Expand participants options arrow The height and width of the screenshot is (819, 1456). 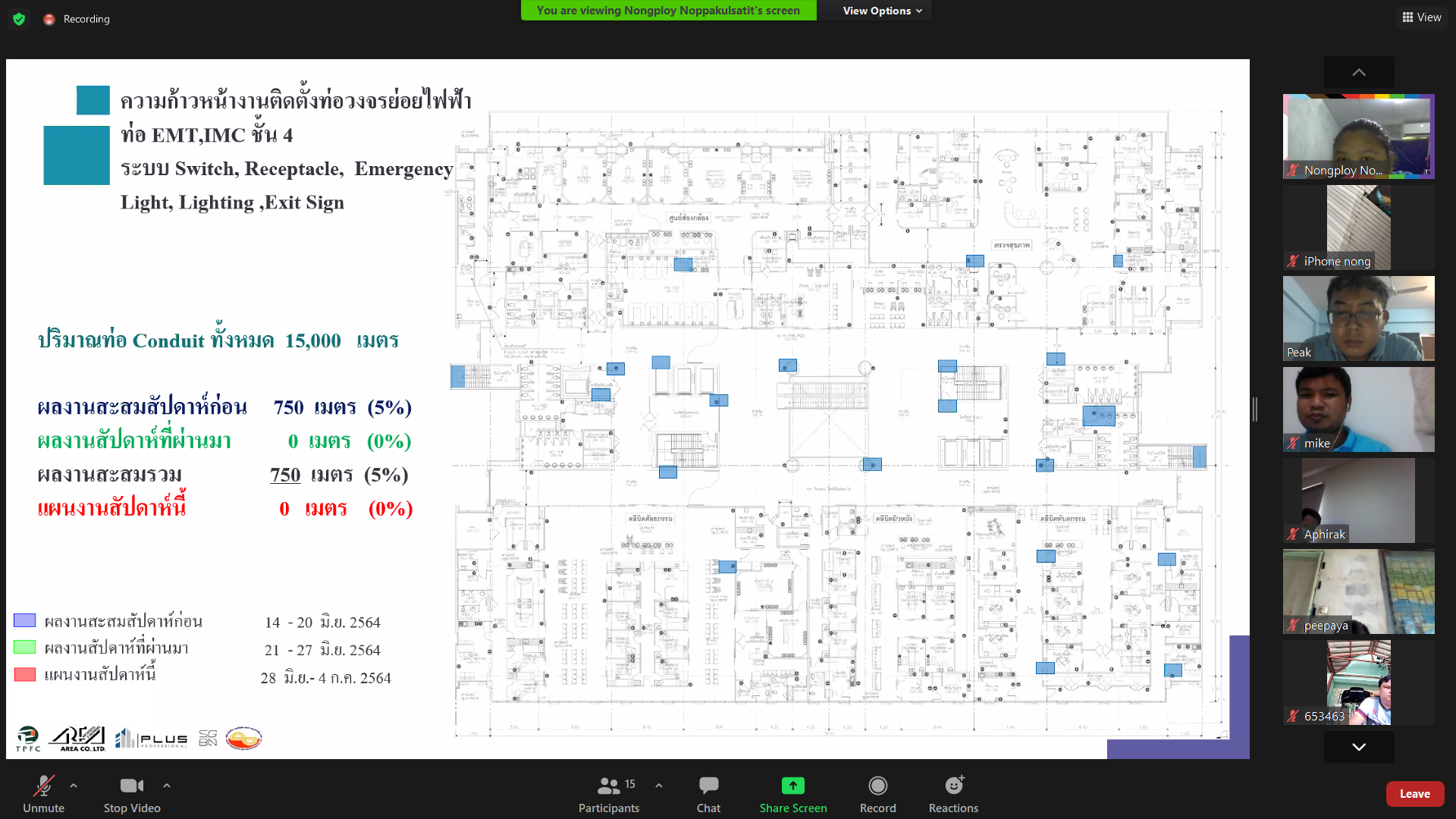[659, 786]
